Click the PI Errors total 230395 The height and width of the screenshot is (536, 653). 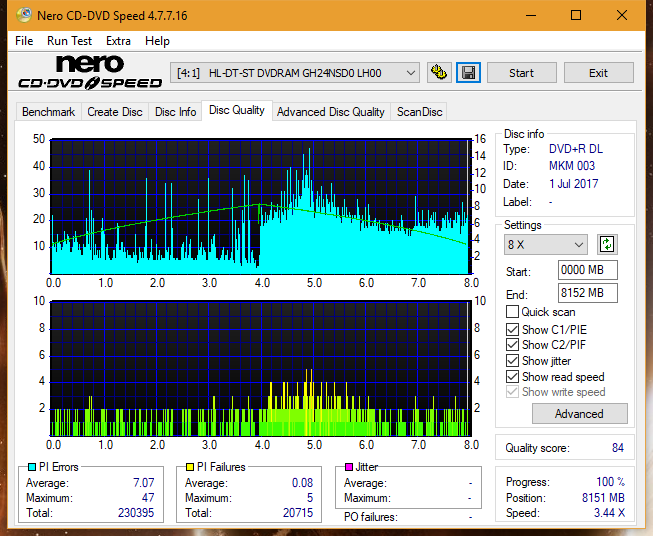click(136, 512)
